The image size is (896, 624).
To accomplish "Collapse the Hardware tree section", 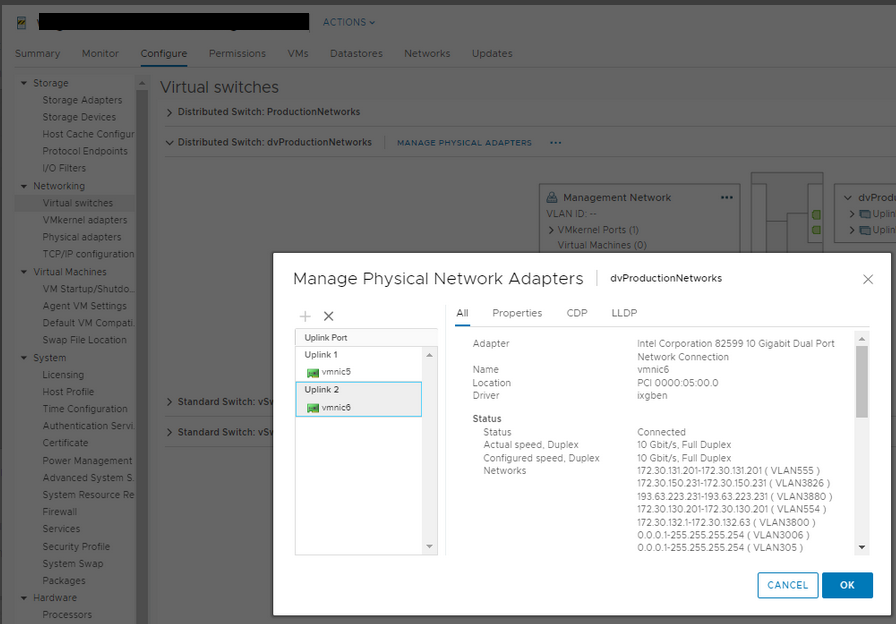I will point(24,598).
